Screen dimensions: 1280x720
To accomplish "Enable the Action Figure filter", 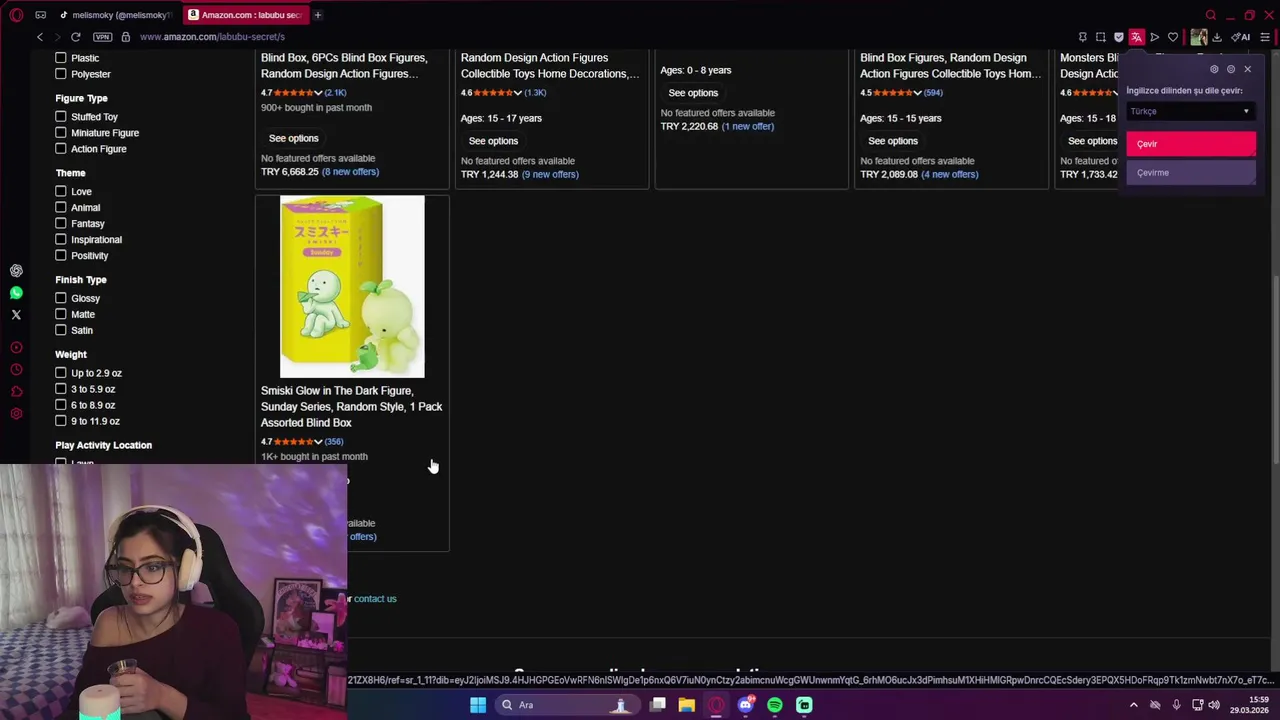I will (61, 149).
